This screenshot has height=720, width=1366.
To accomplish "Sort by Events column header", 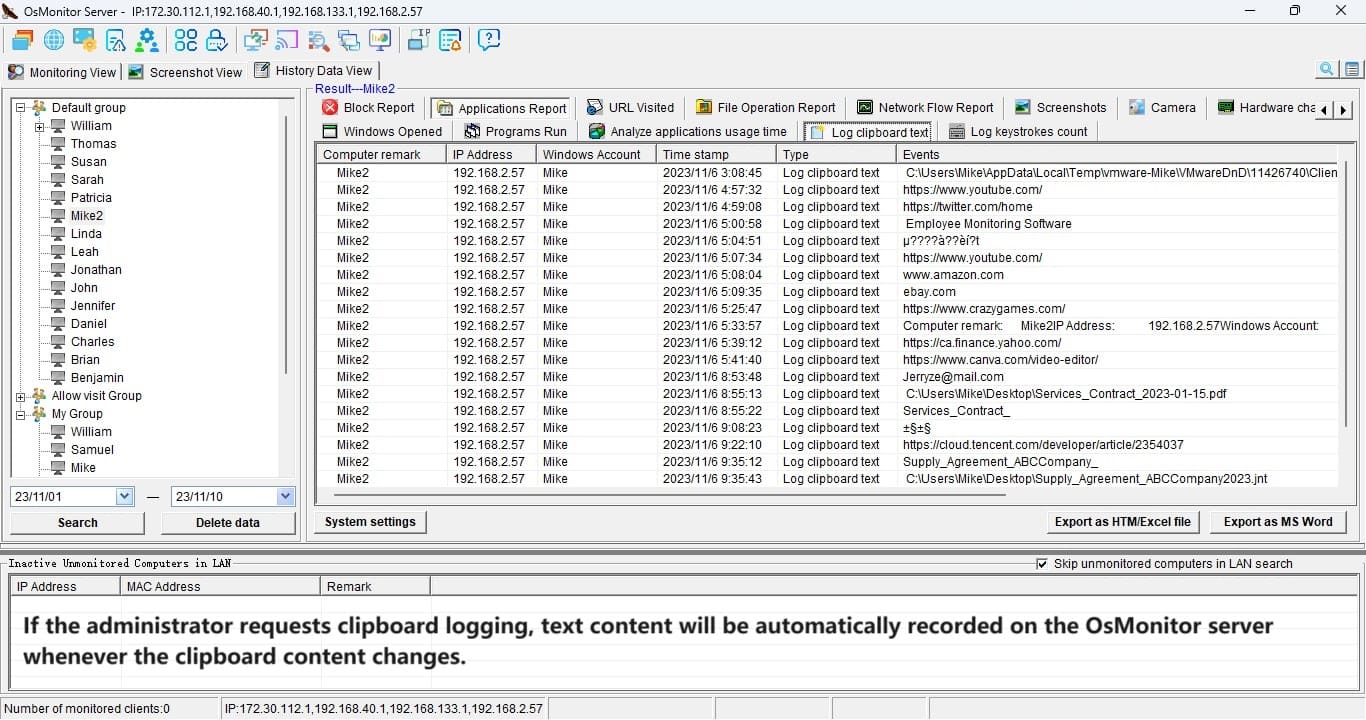I will pyautogui.click(x=1118, y=154).
